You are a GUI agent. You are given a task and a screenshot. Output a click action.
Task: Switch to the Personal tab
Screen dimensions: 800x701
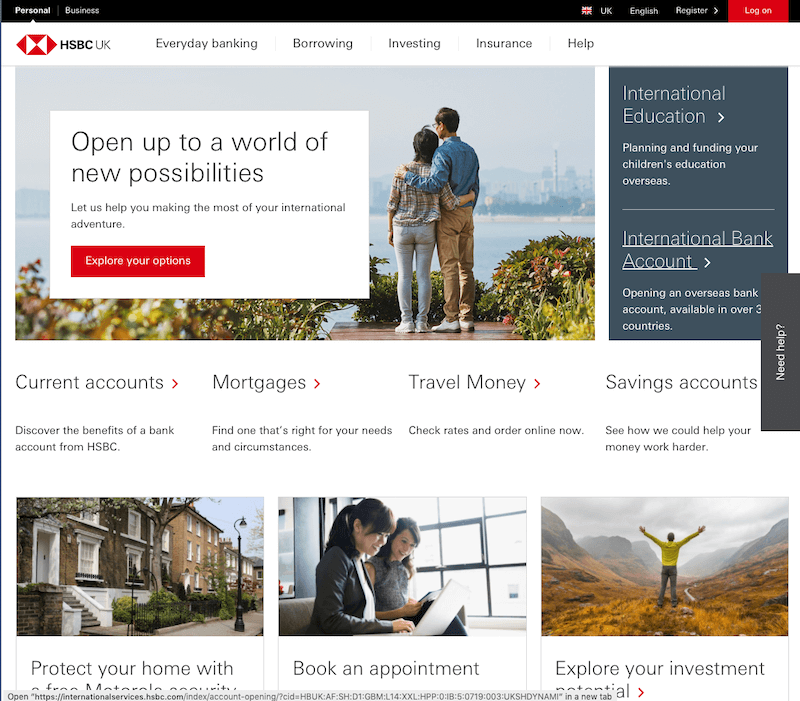pos(33,10)
